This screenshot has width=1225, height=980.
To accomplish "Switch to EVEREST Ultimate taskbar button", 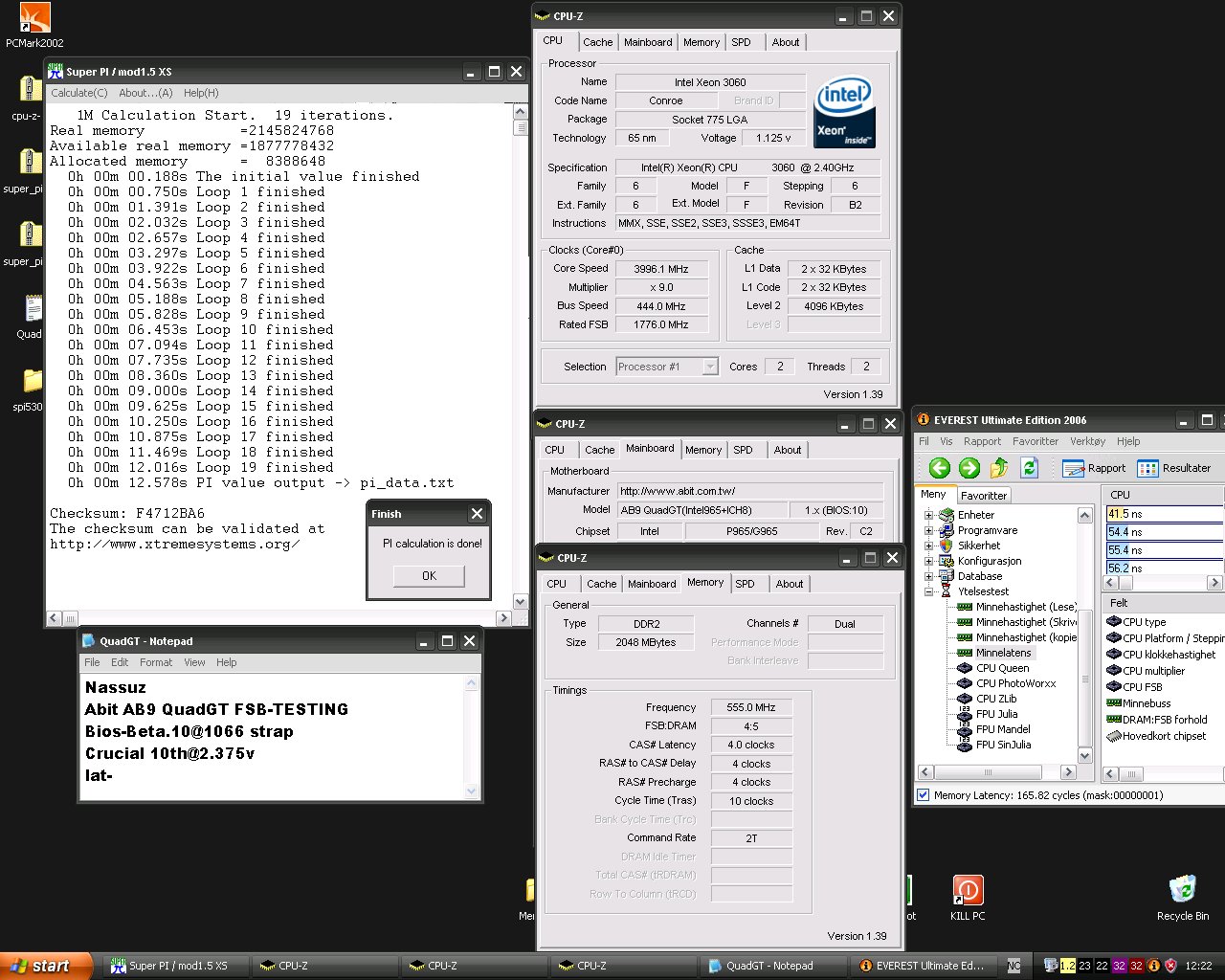I will coord(924,966).
